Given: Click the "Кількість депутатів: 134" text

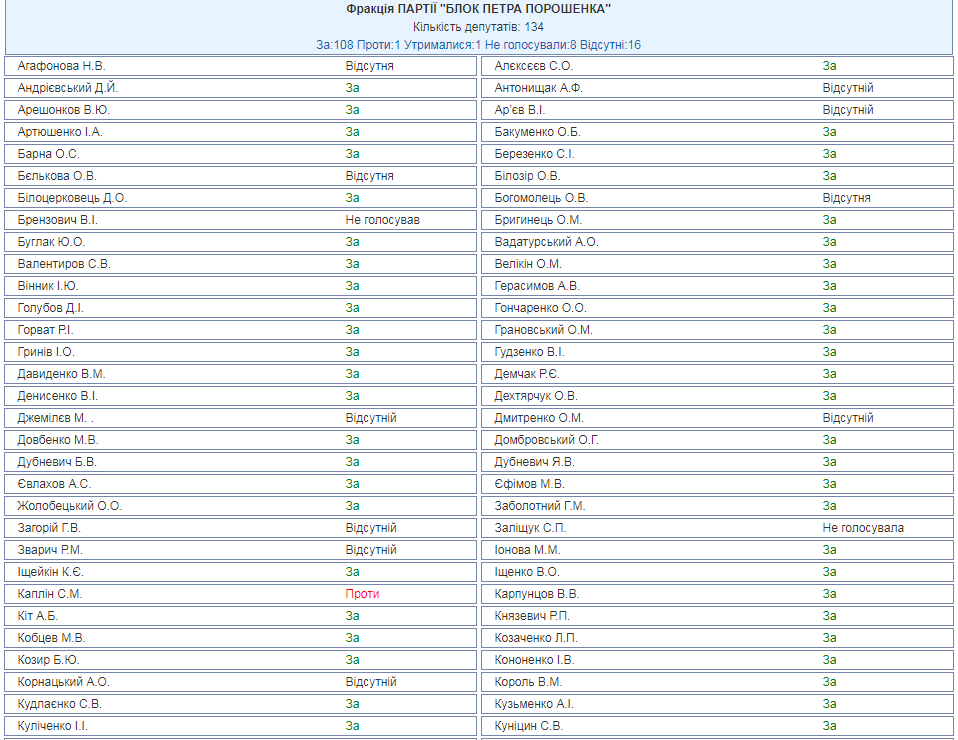Looking at the screenshot, I should point(478,27).
